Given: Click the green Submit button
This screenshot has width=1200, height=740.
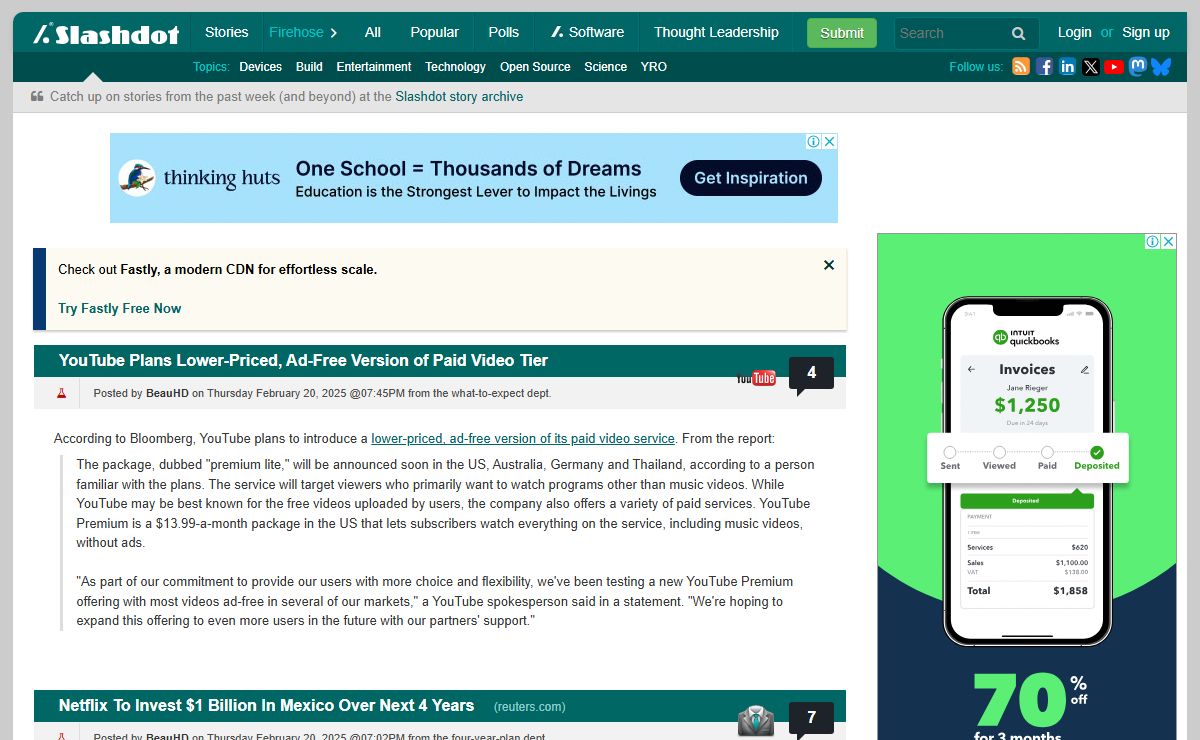Looking at the screenshot, I should pyautogui.click(x=842, y=33).
